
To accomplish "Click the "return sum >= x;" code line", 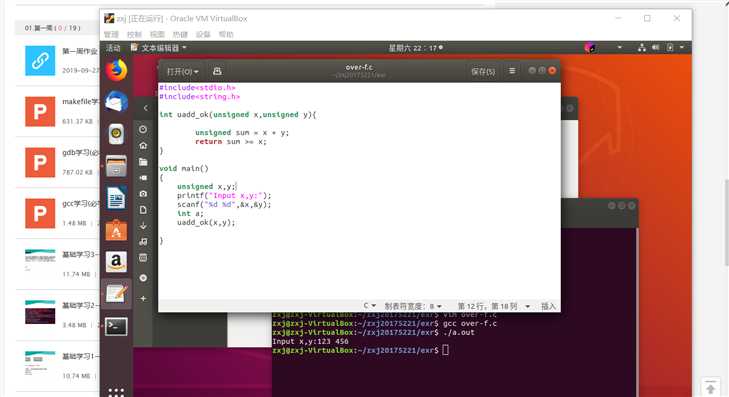I will [x=231, y=141].
